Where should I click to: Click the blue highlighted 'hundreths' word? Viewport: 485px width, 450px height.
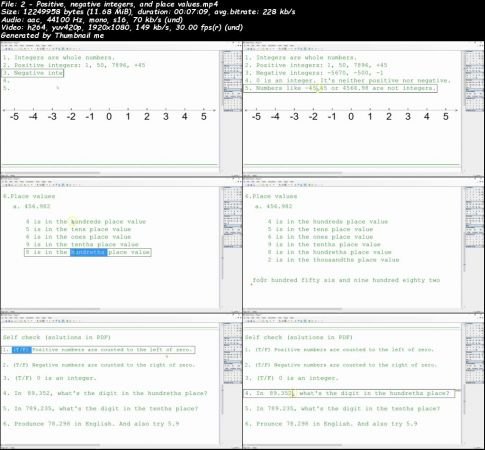tap(88, 252)
